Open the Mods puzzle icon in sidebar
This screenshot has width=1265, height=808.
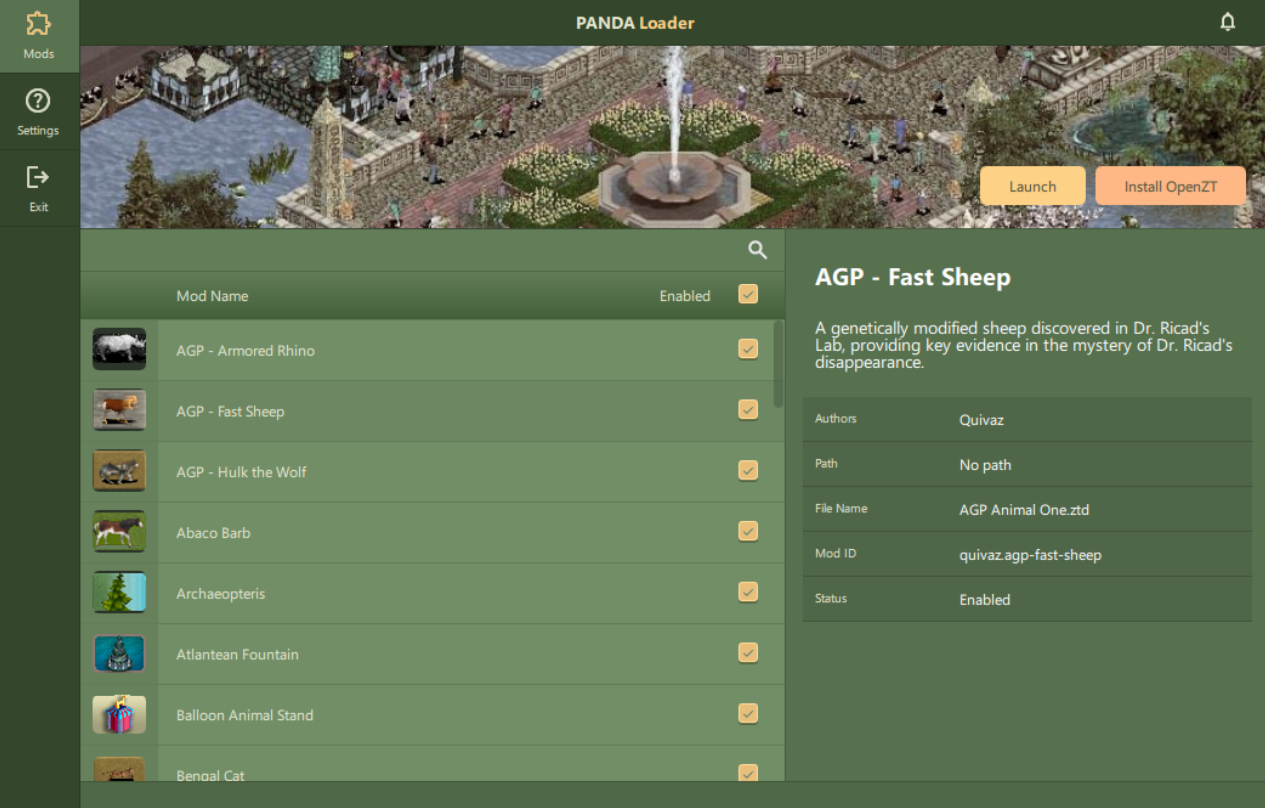pos(39,25)
